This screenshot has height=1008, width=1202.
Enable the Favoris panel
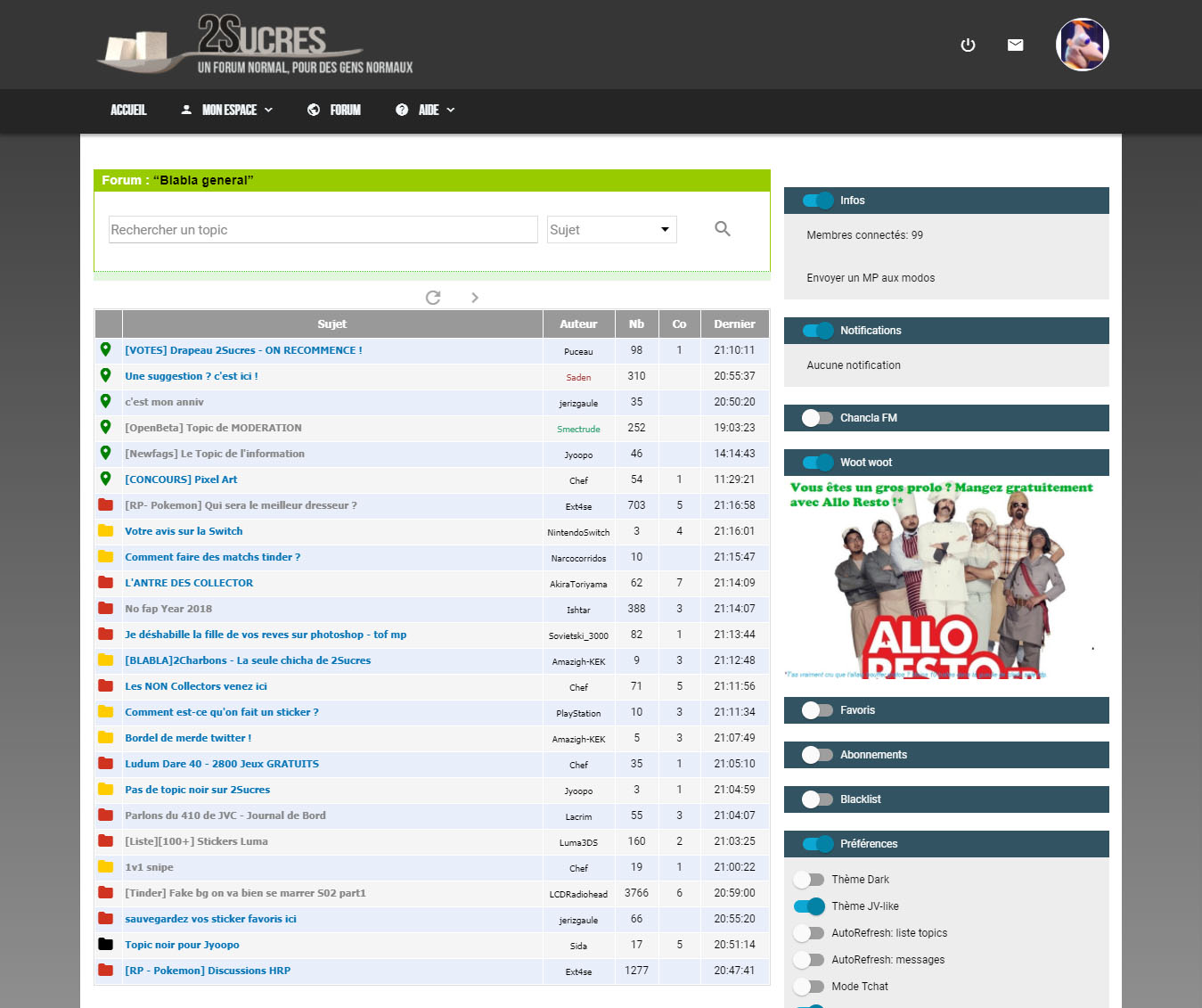[818, 710]
